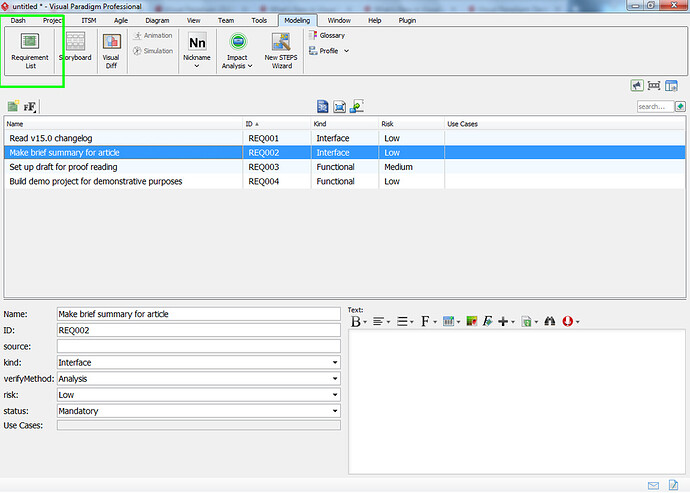Open the Agile tab
The height and width of the screenshot is (493, 690).
[x=121, y=20]
